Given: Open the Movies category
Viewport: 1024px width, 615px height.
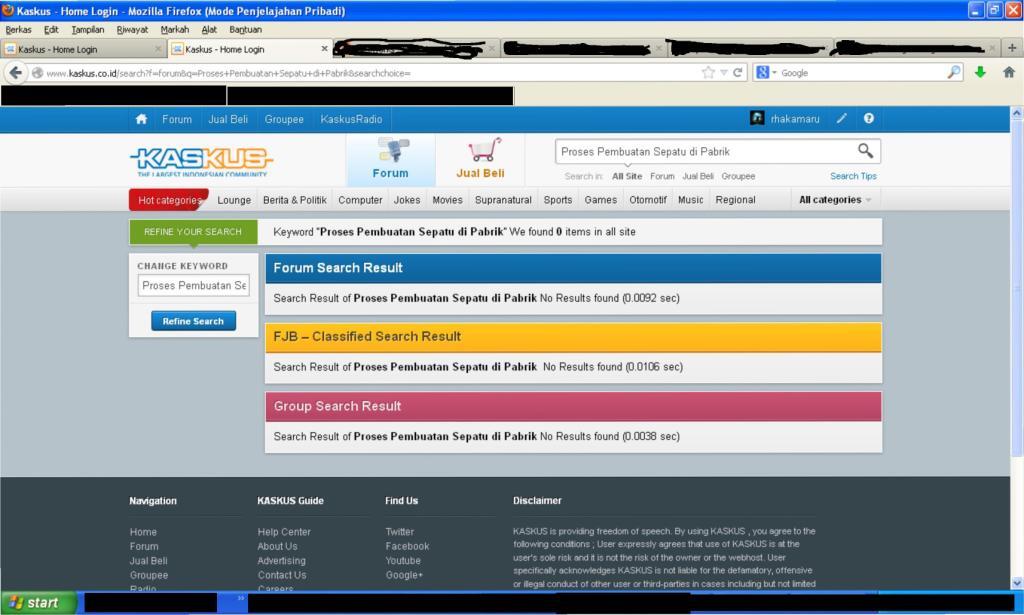Looking at the screenshot, I should click(x=447, y=200).
